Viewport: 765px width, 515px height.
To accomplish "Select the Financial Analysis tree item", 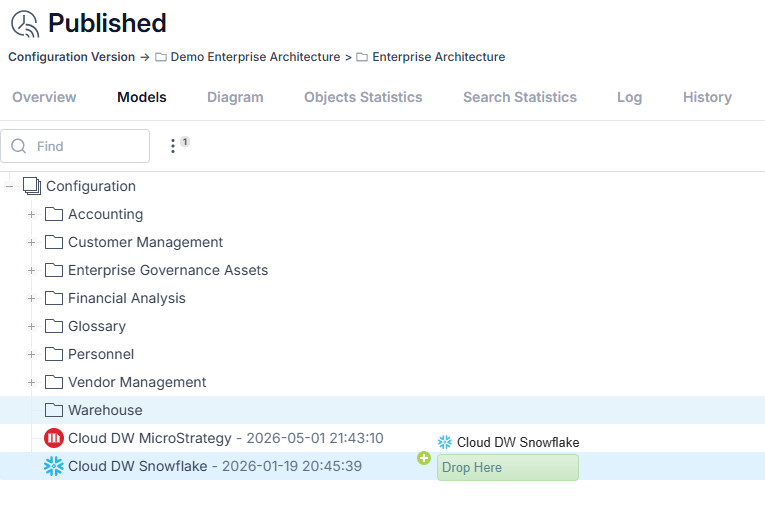I will pyautogui.click(x=126, y=298).
